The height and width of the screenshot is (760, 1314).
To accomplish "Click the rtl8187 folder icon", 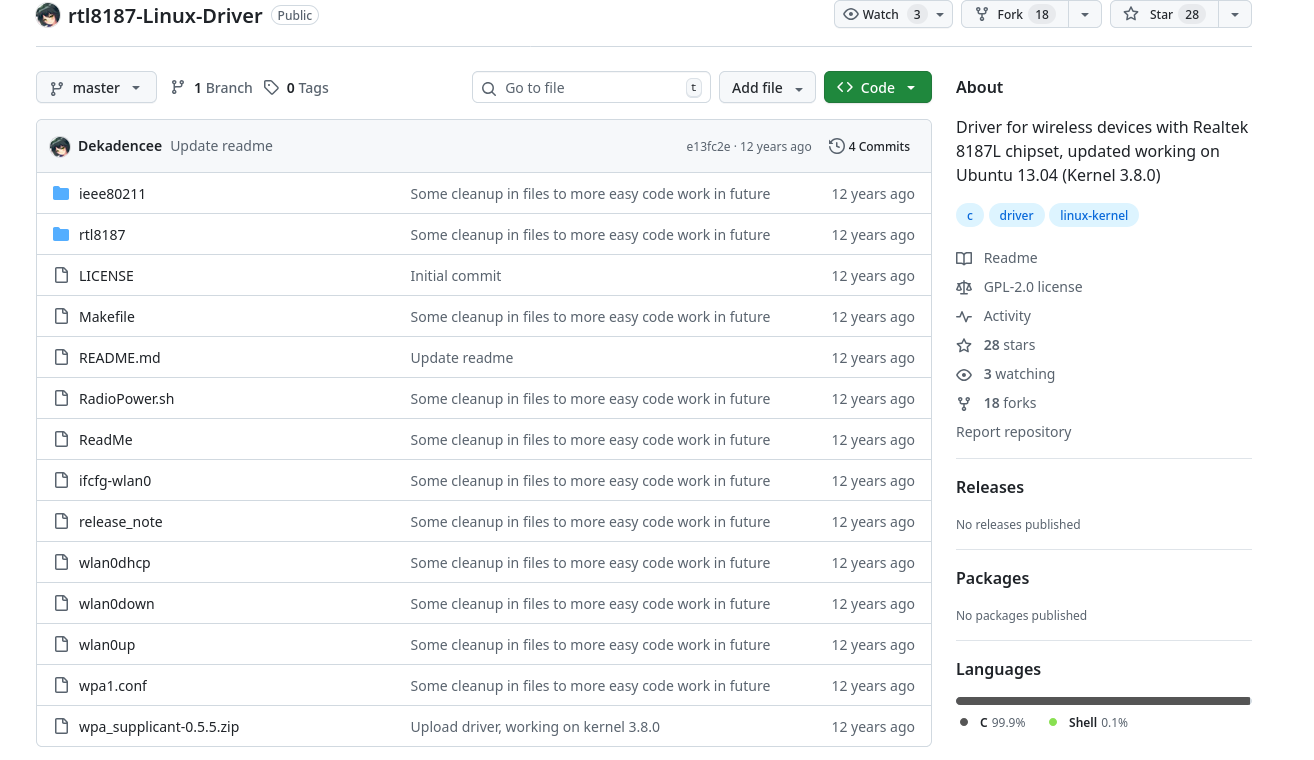I will tap(61, 235).
